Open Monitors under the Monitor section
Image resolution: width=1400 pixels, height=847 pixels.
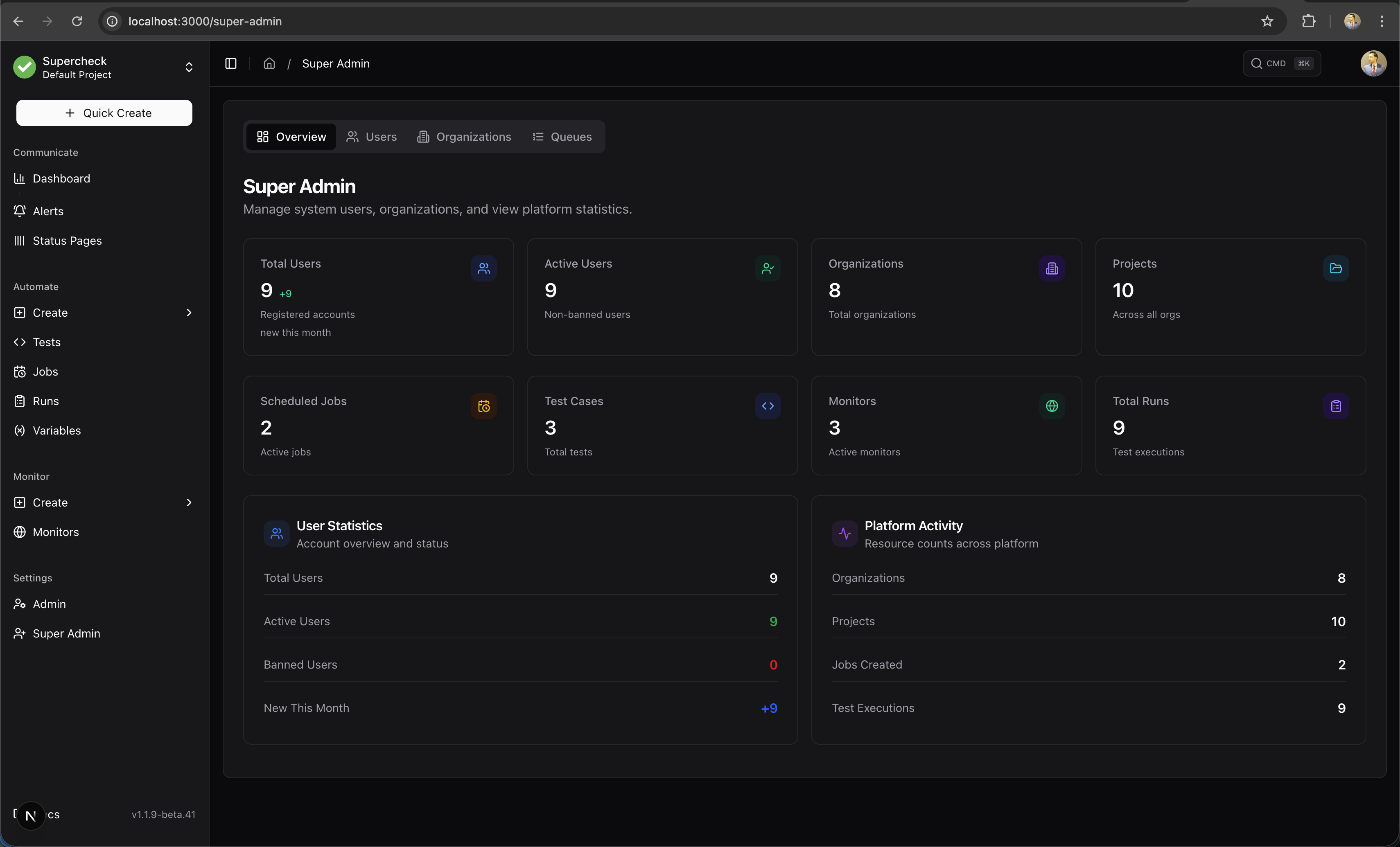coord(56,532)
